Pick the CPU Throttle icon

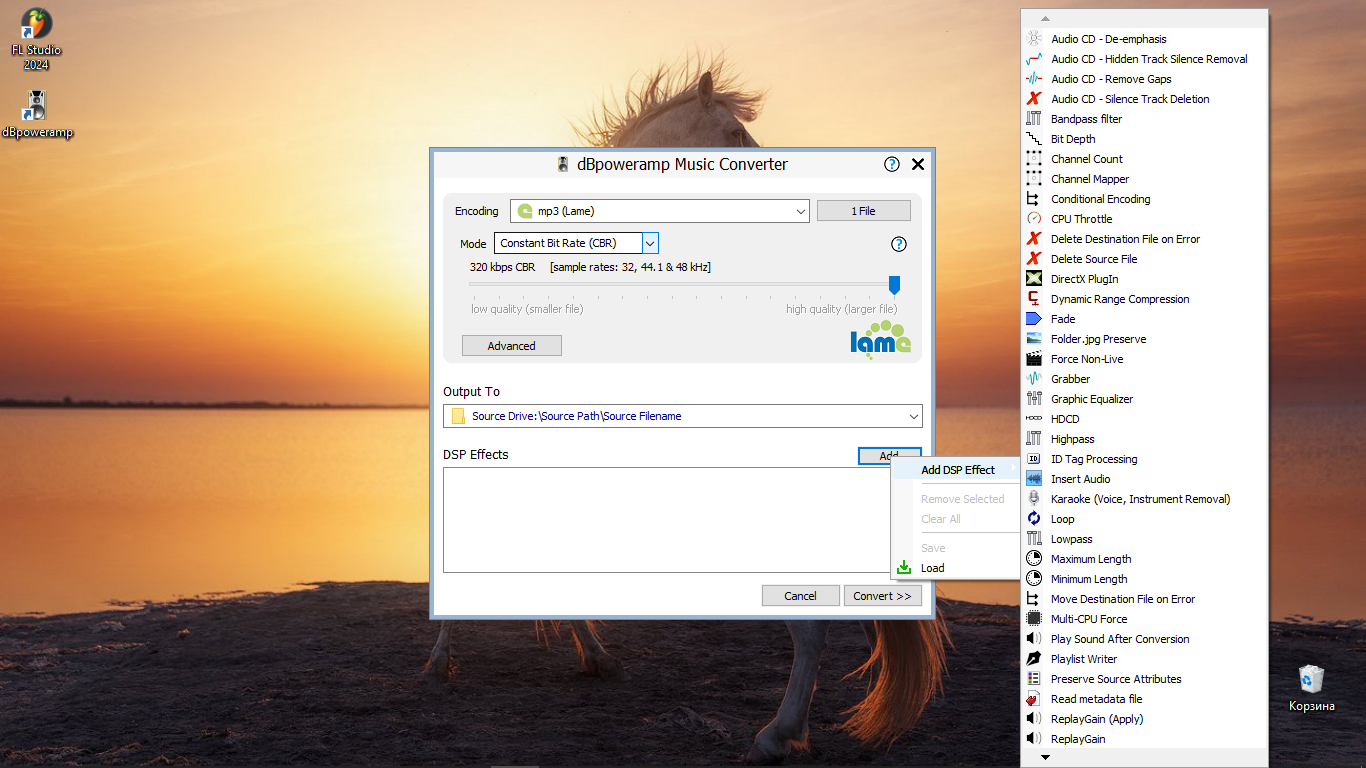point(1034,219)
